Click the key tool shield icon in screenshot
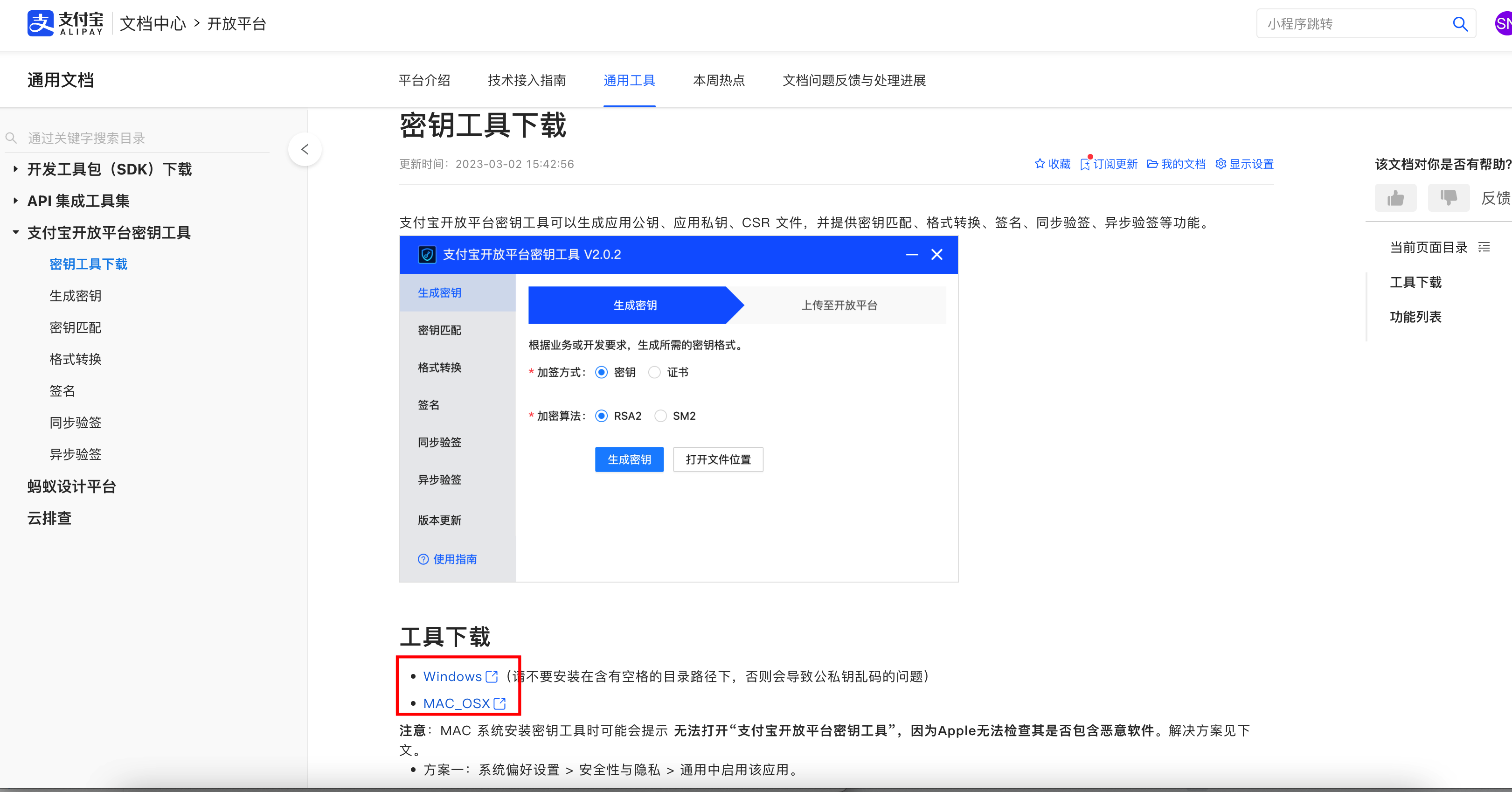 click(427, 255)
